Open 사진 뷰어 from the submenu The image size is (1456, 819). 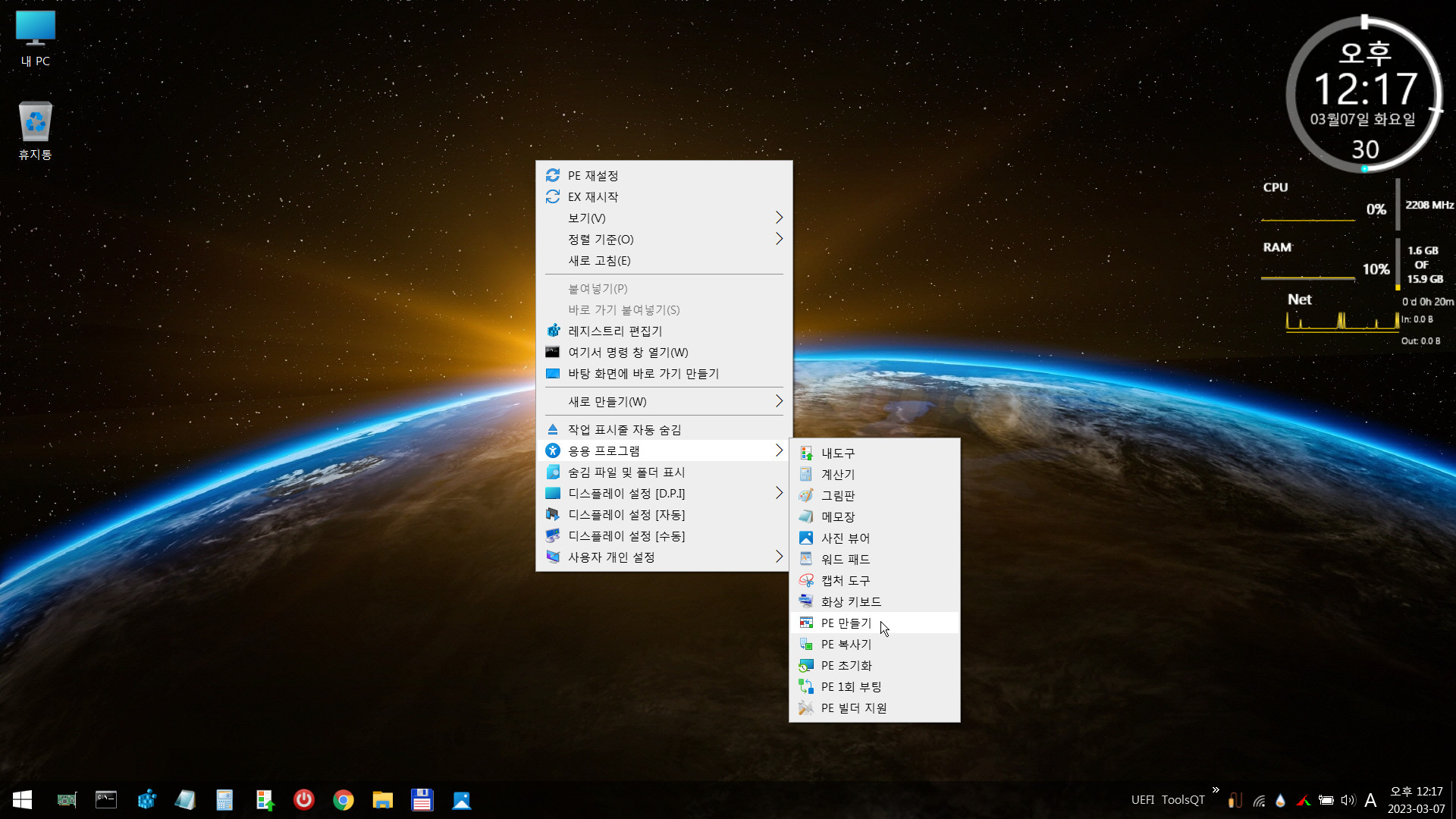tap(874, 538)
